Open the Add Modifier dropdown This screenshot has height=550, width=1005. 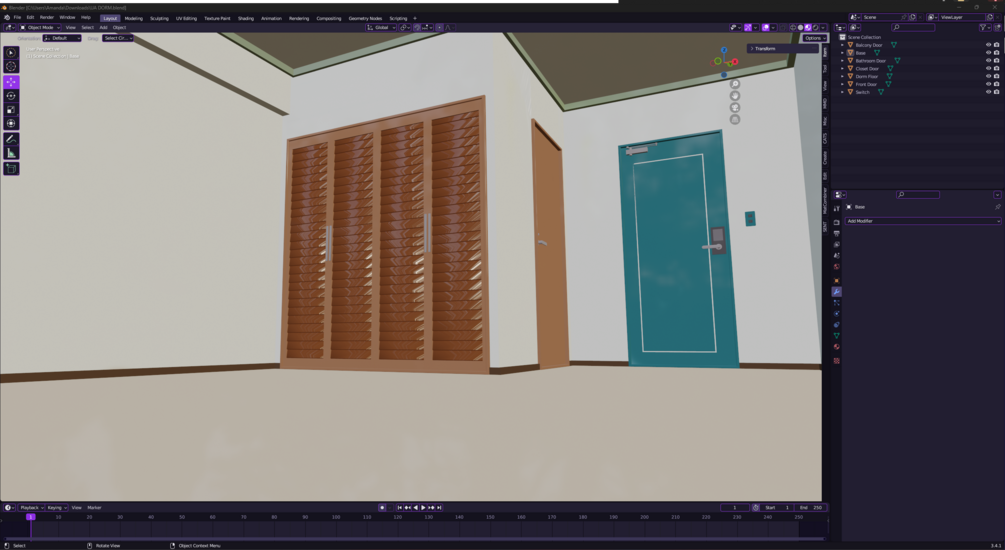(922, 221)
